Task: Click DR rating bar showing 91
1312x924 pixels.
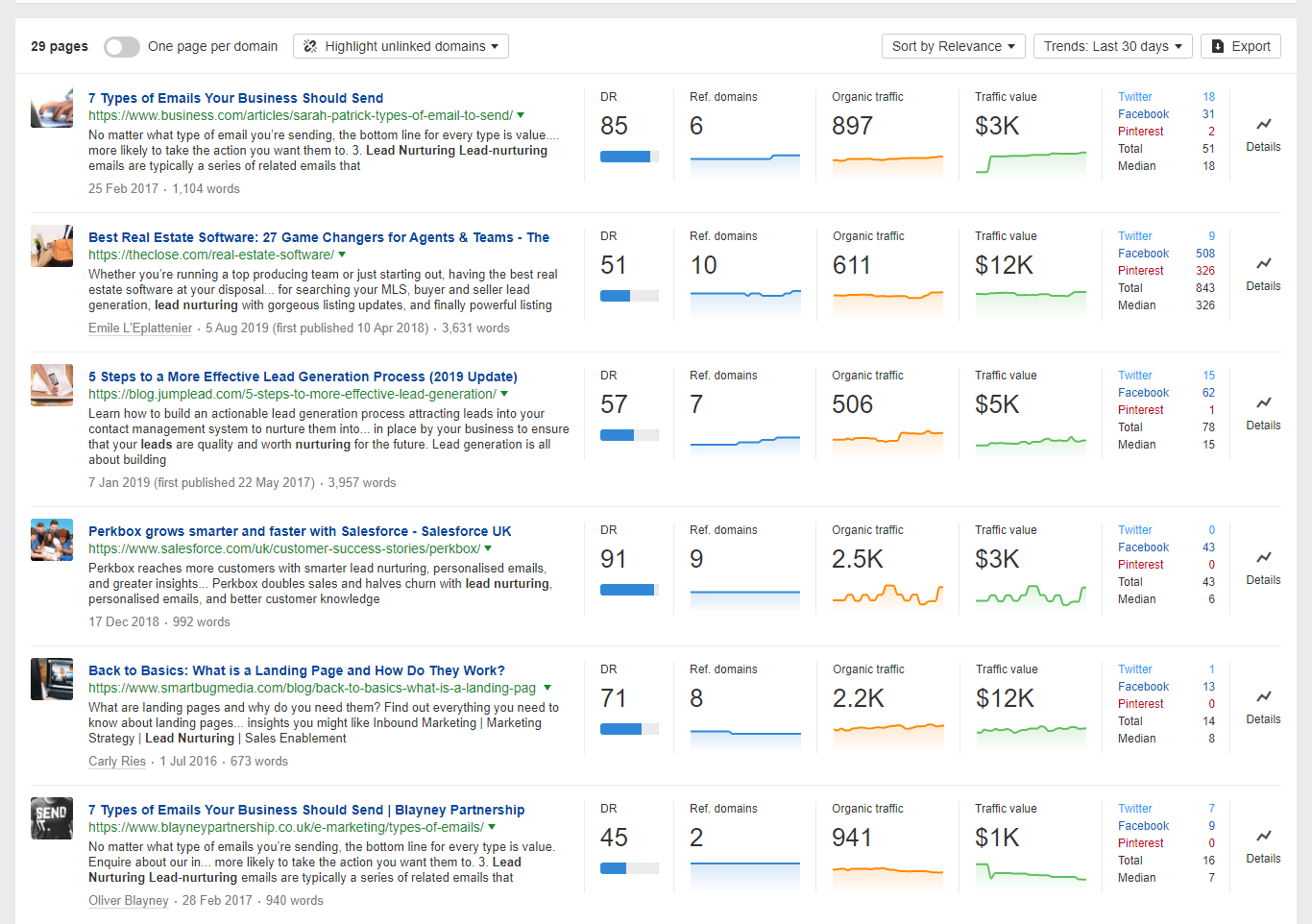Action: coord(629,590)
